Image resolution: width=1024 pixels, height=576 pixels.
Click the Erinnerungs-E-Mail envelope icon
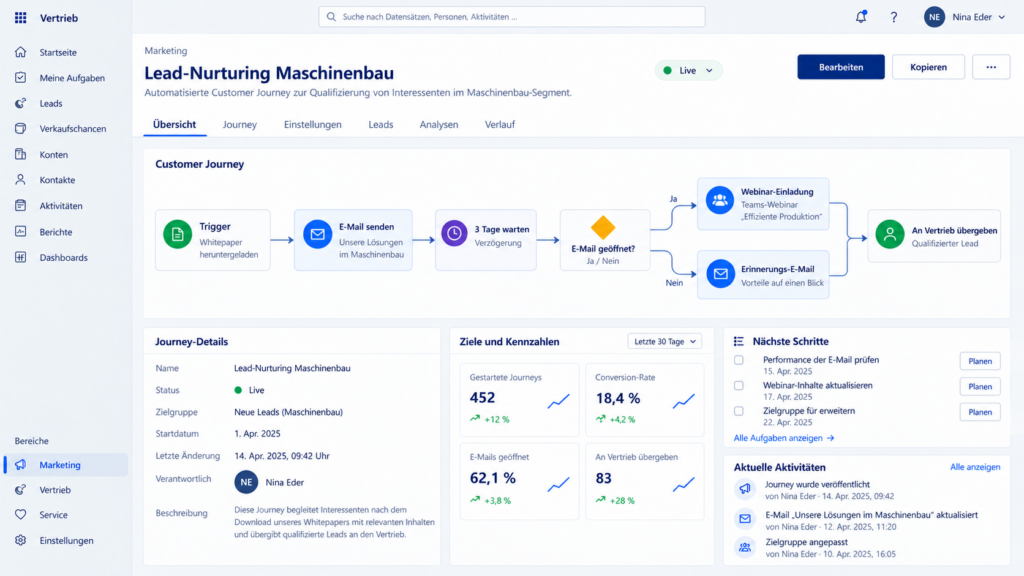[720, 274]
